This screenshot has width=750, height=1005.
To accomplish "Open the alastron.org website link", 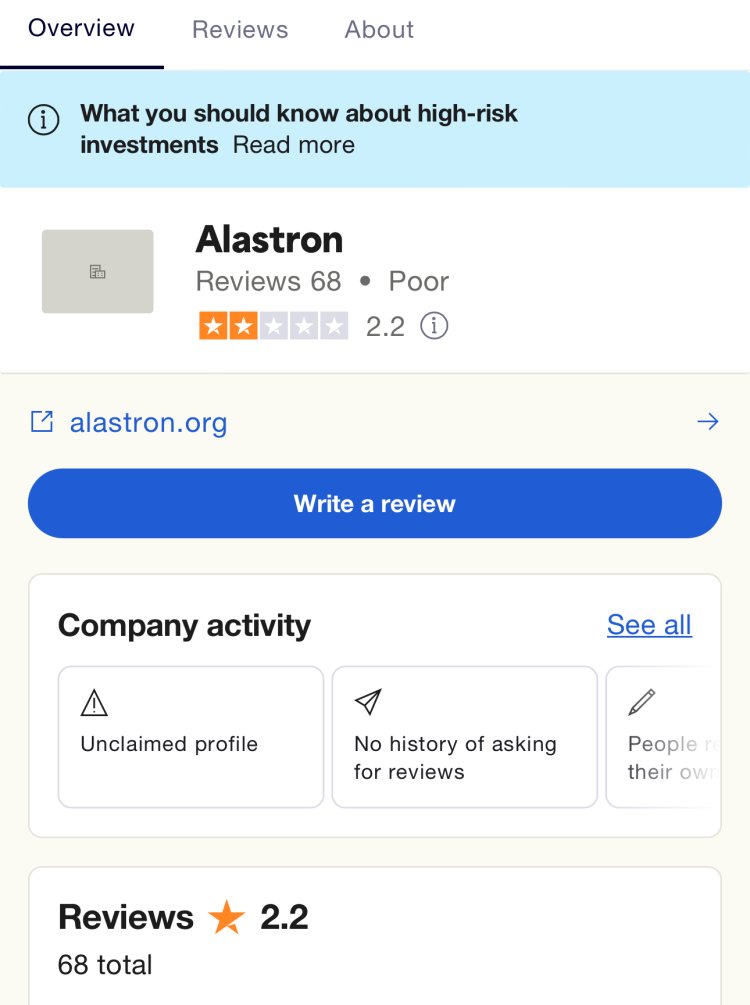I will (148, 422).
